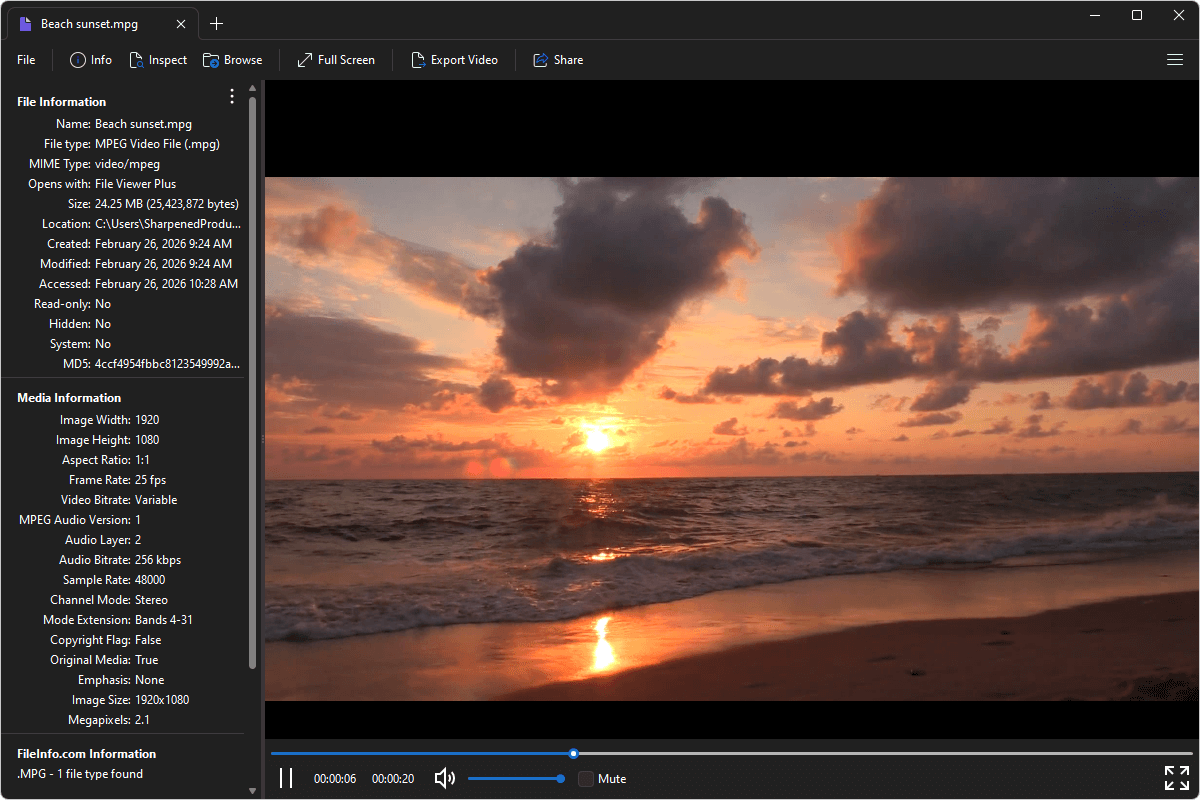Image resolution: width=1200 pixels, height=800 pixels.
Task: Open the Info panel
Action: pos(90,59)
